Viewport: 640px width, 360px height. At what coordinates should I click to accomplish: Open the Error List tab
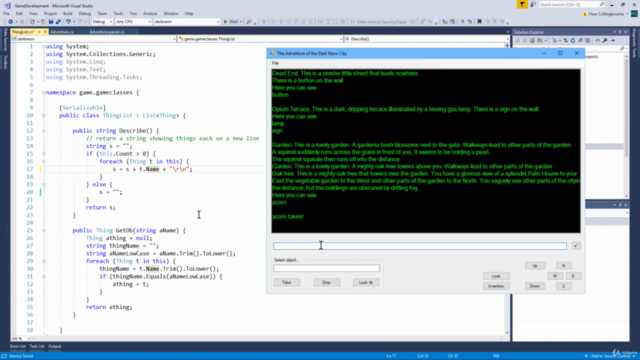(18, 347)
